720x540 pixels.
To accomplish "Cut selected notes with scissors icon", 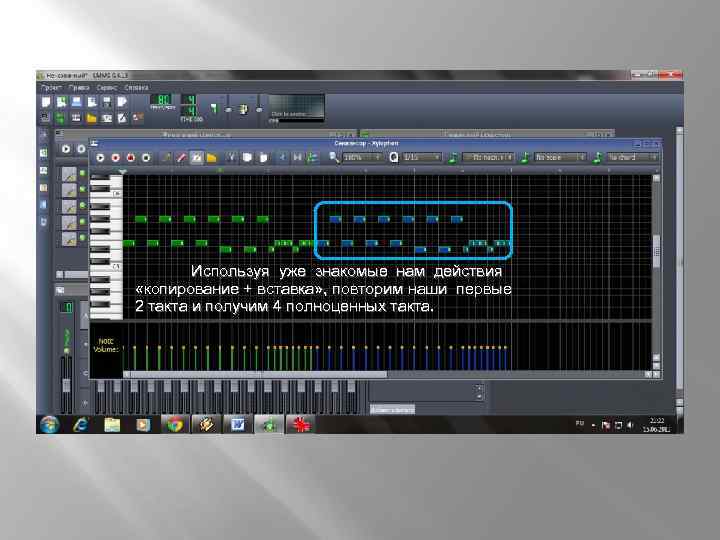I will [232, 158].
